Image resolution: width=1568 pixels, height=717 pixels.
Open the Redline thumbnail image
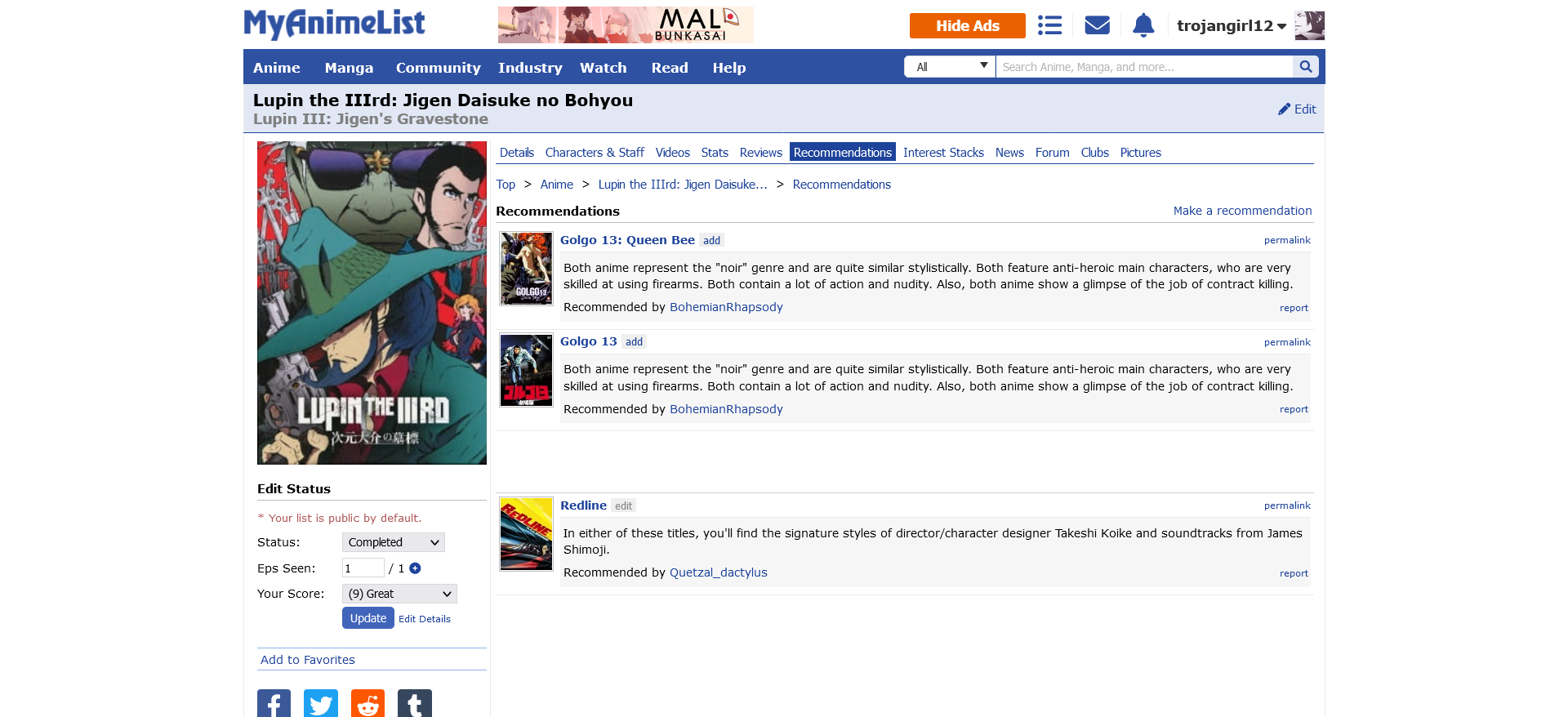point(526,534)
